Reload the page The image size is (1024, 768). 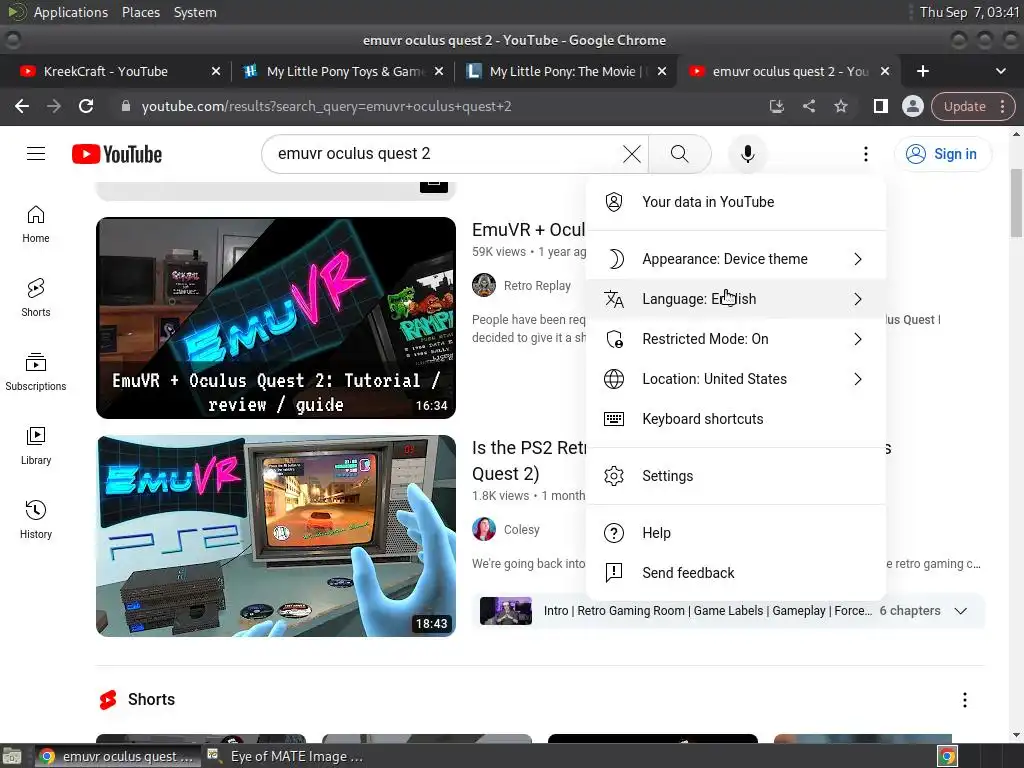click(x=86, y=106)
